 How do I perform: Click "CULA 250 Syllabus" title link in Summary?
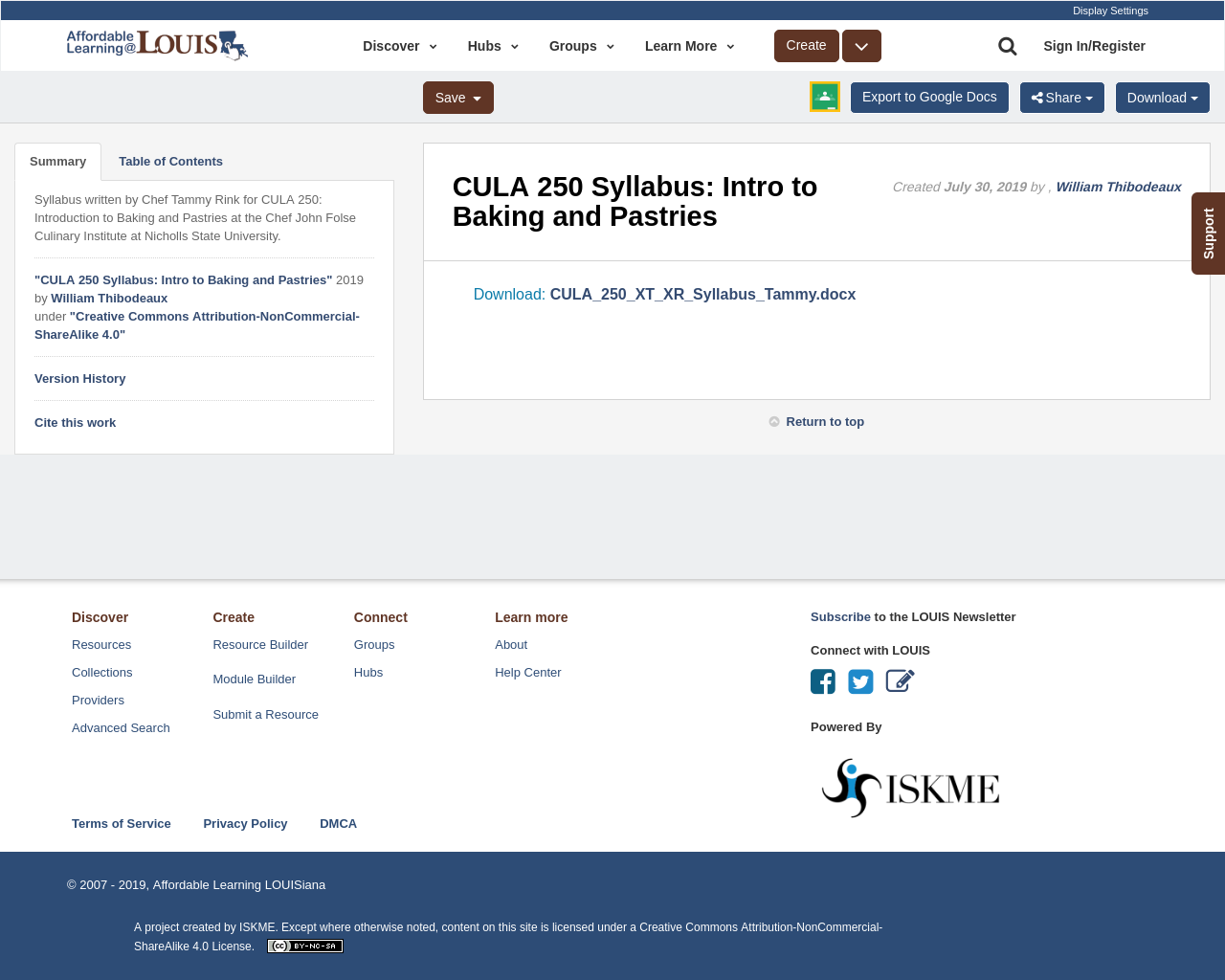coord(184,280)
